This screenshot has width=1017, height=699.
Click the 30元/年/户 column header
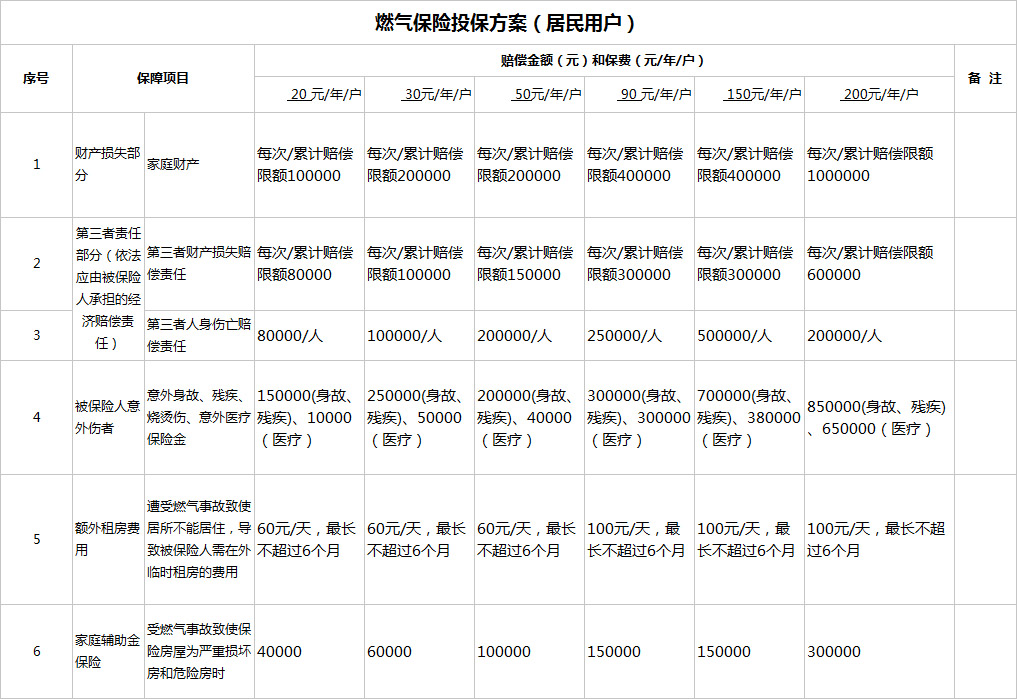coord(420,95)
